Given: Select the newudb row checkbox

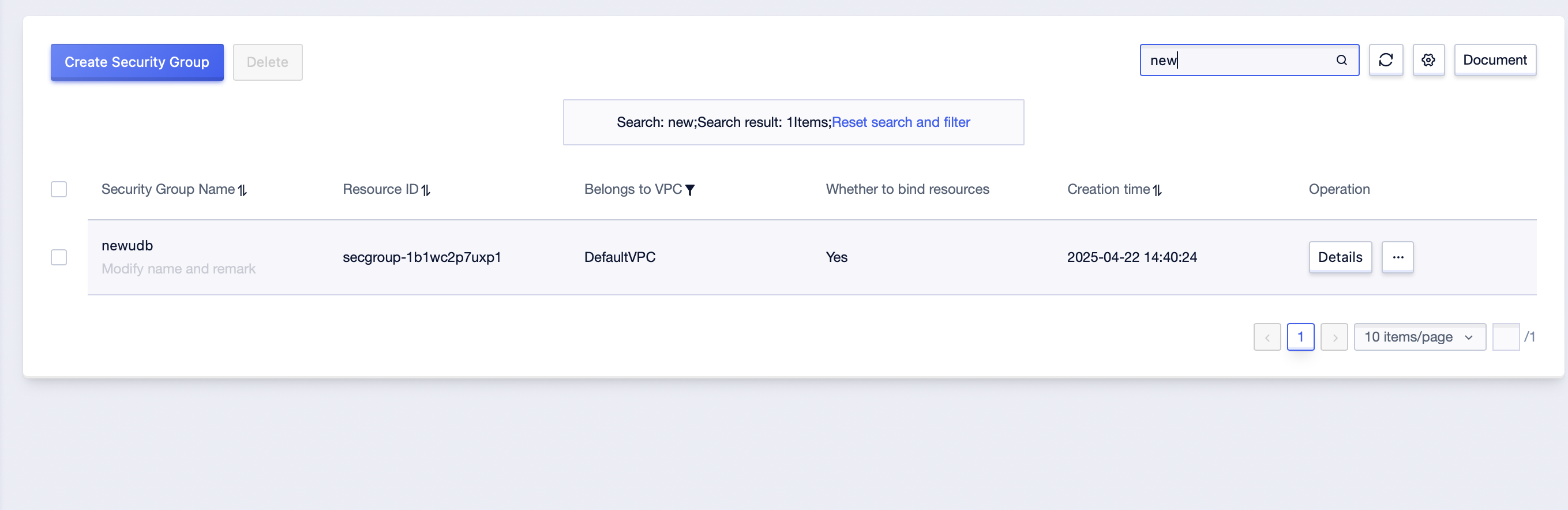Looking at the screenshot, I should click(x=59, y=257).
